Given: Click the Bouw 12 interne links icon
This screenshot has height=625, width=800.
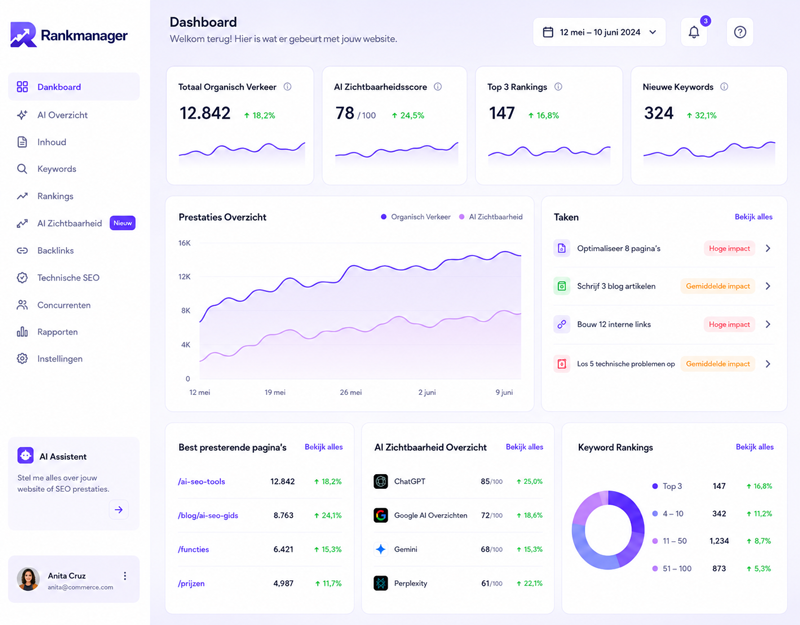Looking at the screenshot, I should (x=561, y=324).
